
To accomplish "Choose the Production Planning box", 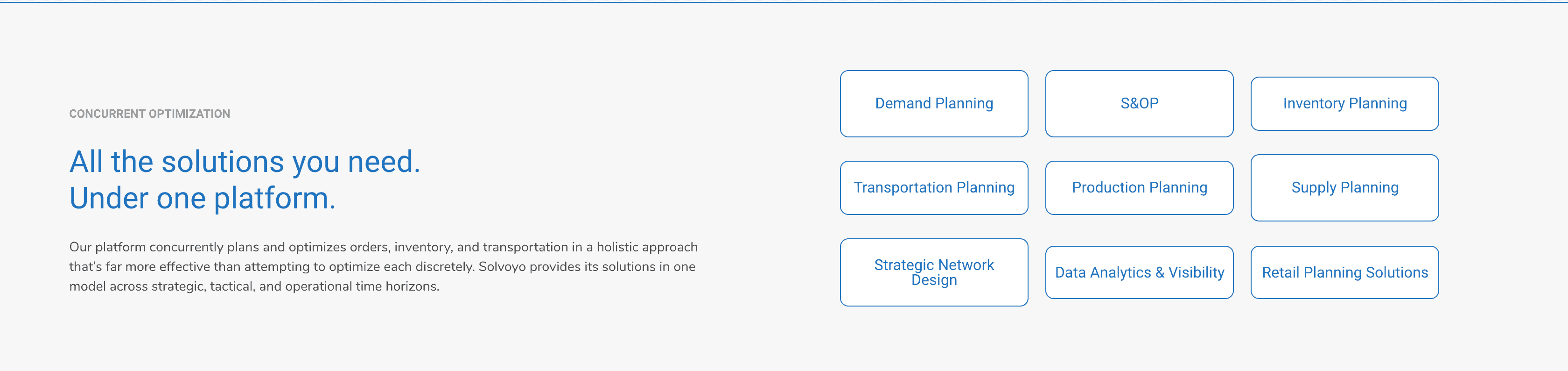I will click(1139, 188).
